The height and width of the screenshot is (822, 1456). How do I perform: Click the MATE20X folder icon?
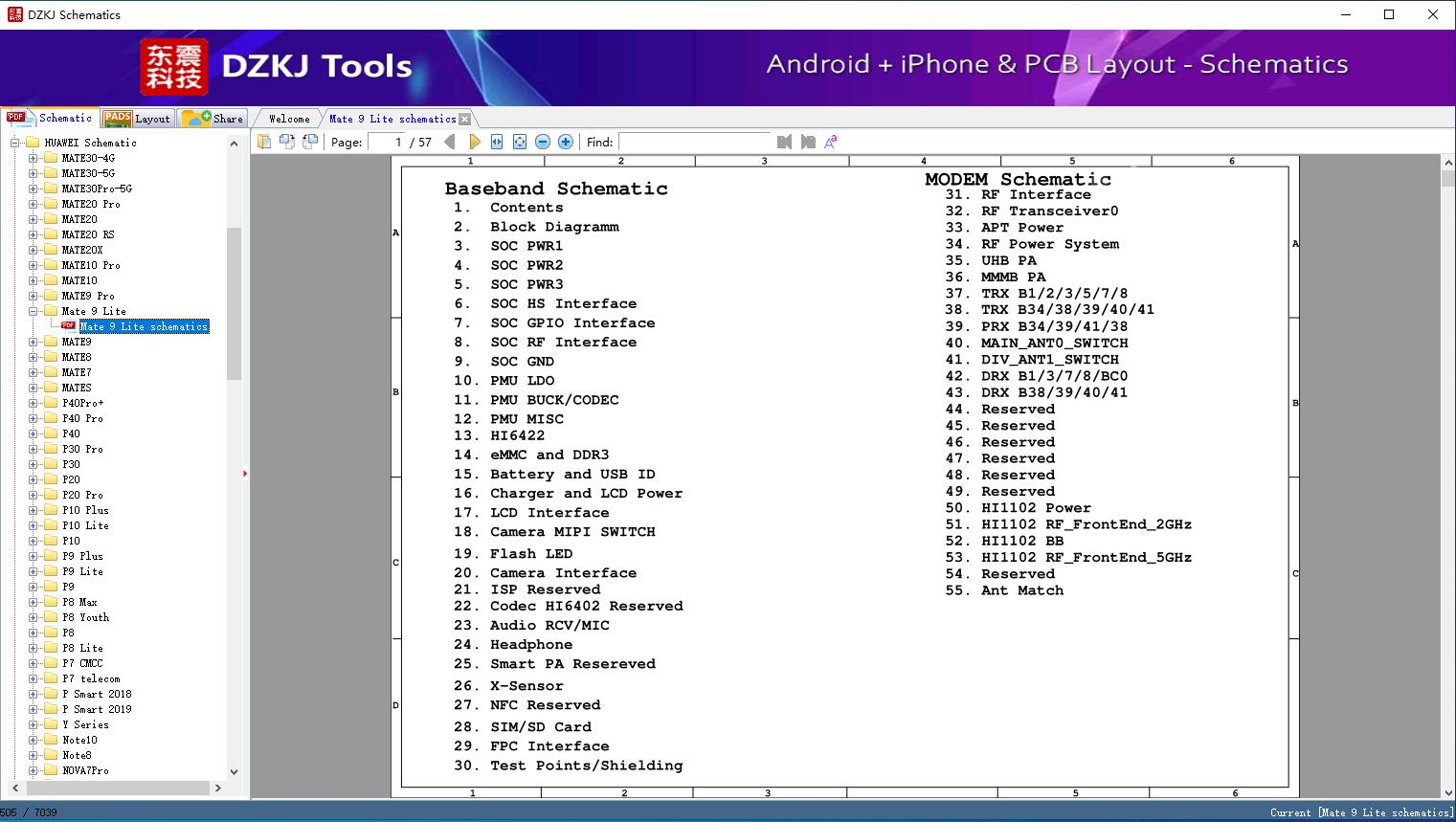[x=50, y=250]
